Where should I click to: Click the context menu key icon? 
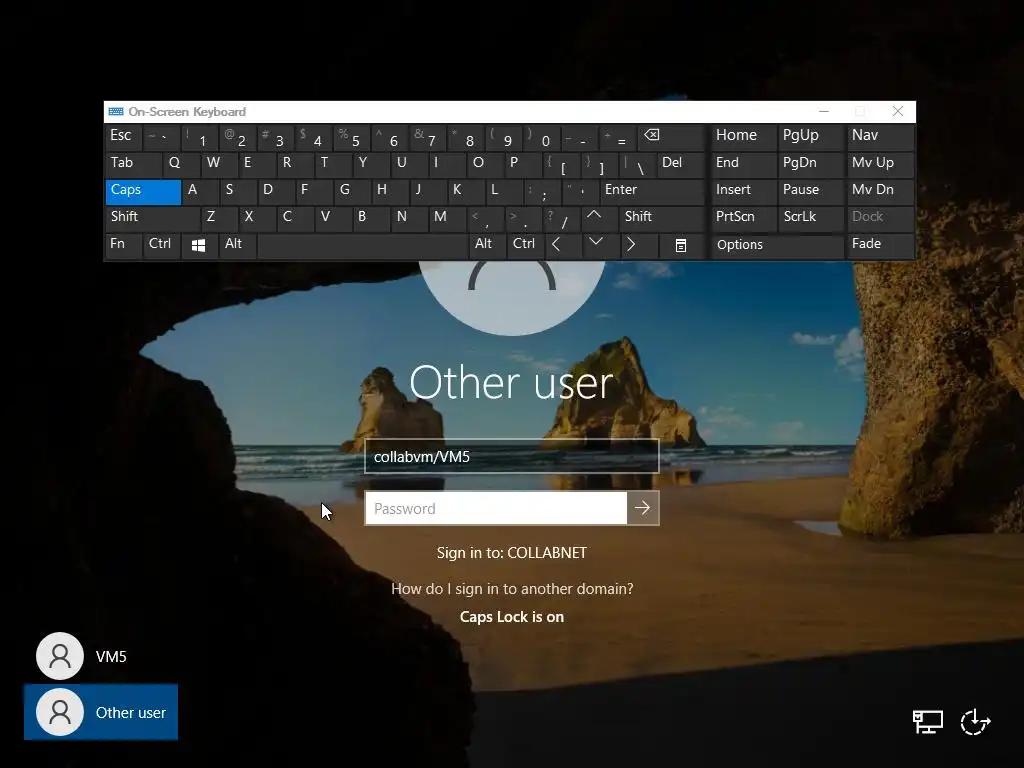[x=680, y=246]
